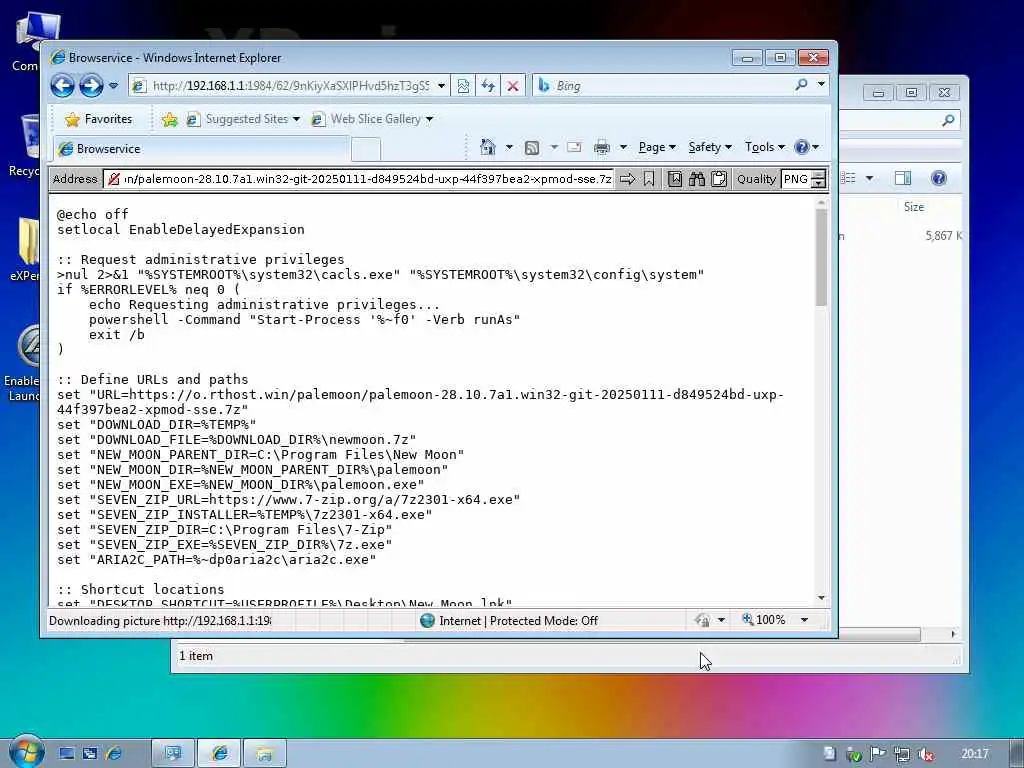Expand the Print dropdown arrow
This screenshot has width=1024, height=768.
tap(623, 147)
